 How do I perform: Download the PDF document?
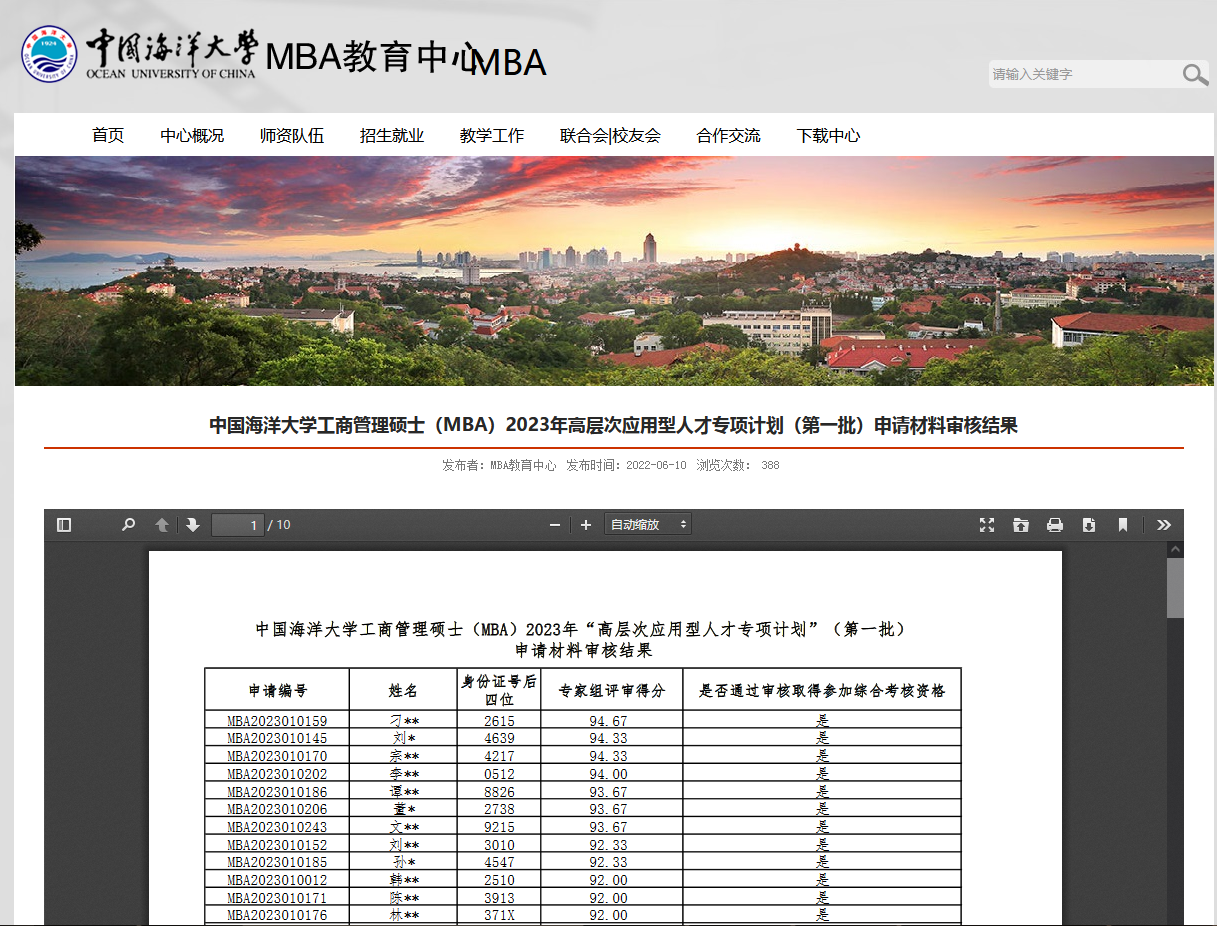[1089, 525]
